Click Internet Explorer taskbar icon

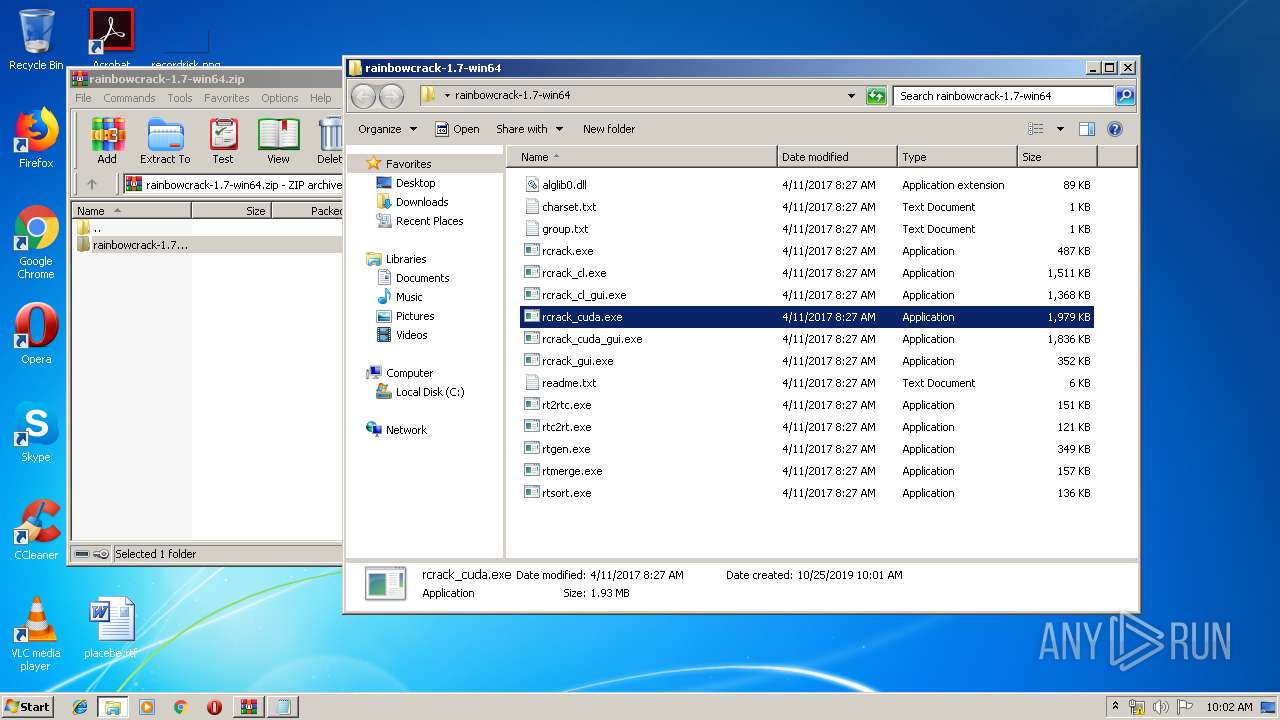[x=80, y=707]
